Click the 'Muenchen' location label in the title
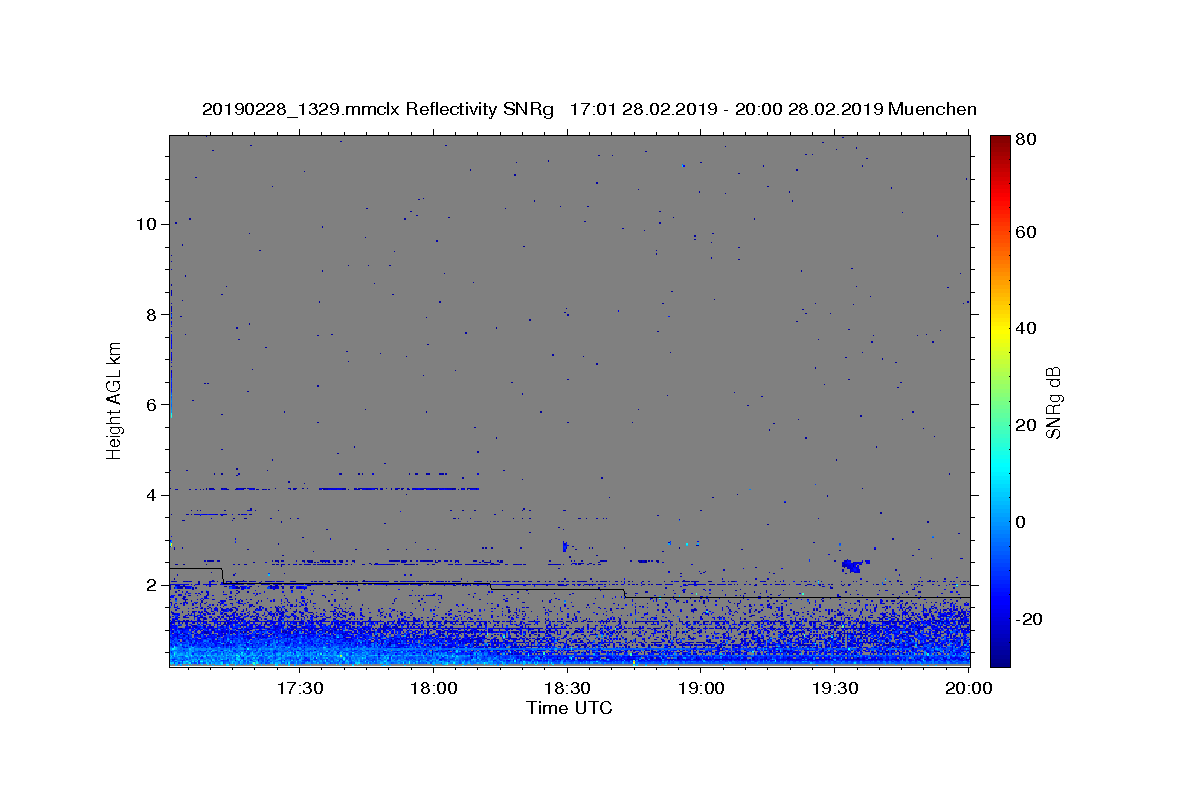The height and width of the screenshot is (800, 1200). coord(932,109)
